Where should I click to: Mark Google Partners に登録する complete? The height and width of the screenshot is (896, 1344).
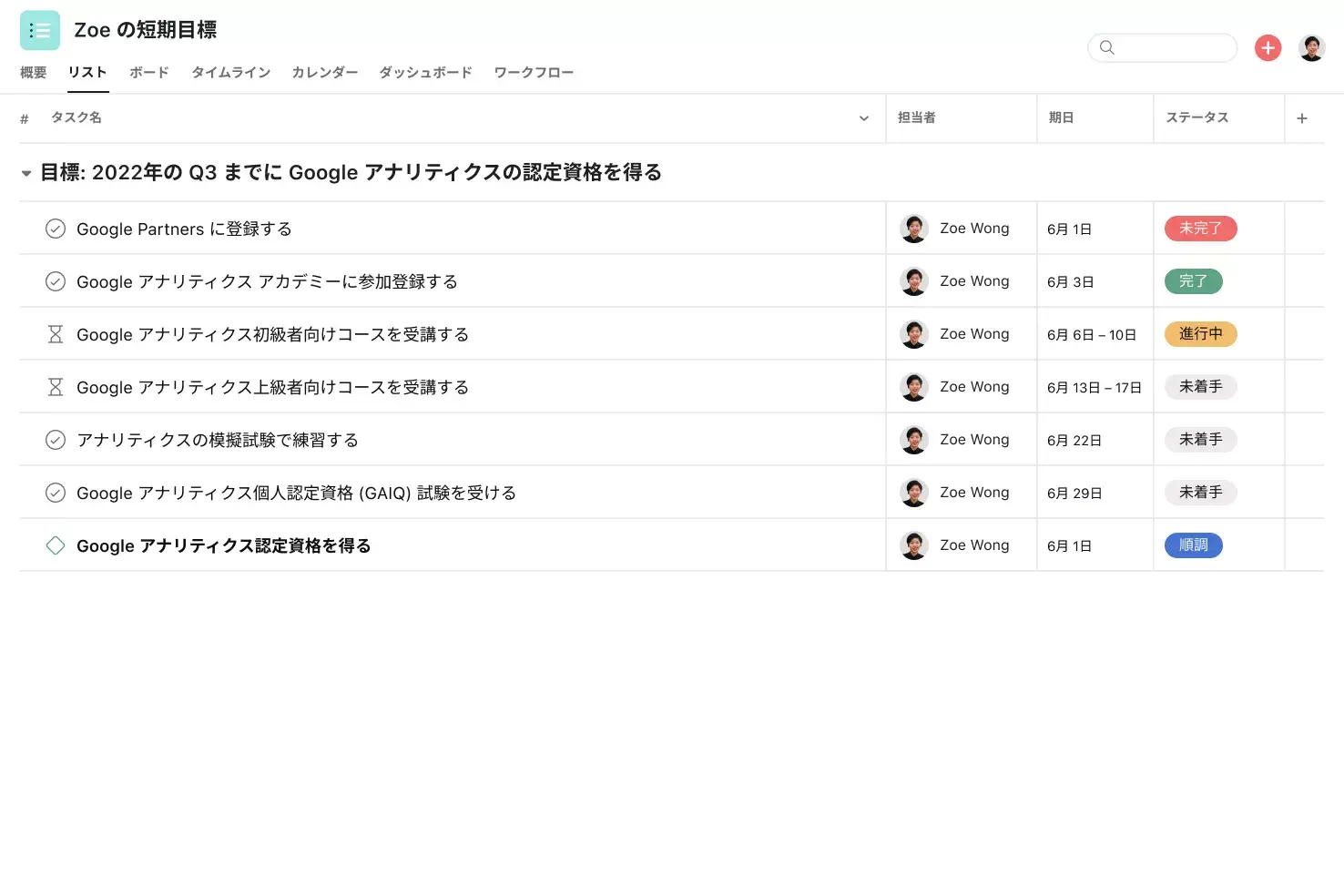pos(56,229)
